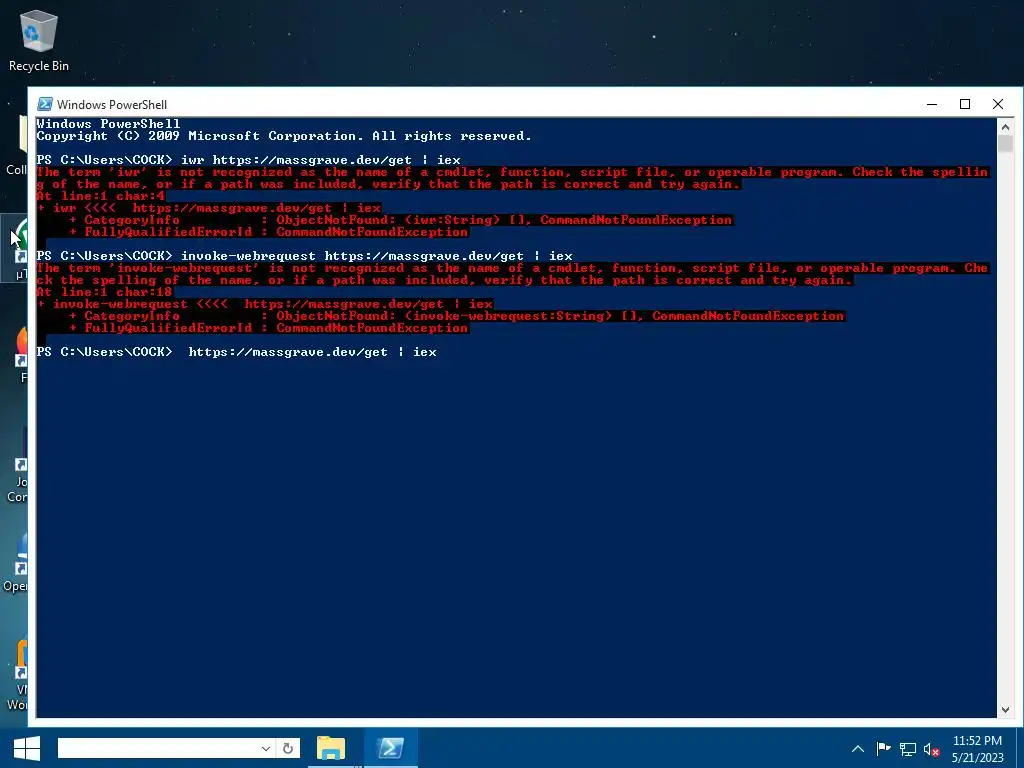The image size is (1024, 768).
Task: Click 'ObjectNotFound: (iwr:String)' CategoryInfo line
Action: click(x=401, y=220)
